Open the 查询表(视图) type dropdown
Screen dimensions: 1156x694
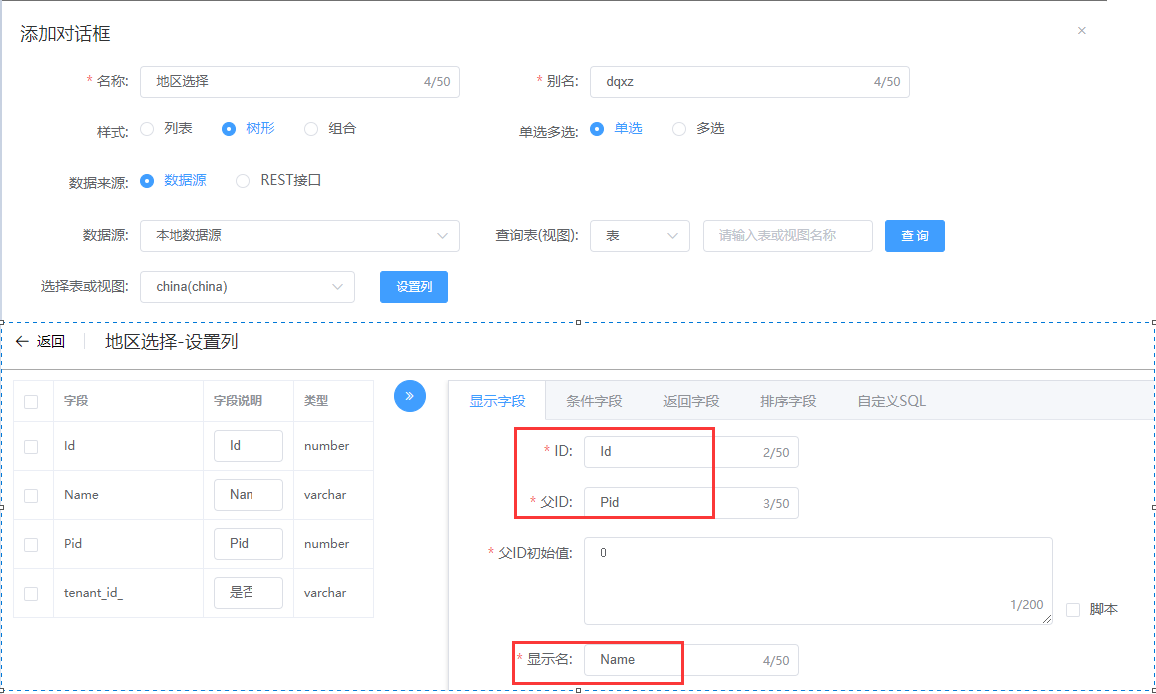click(x=639, y=236)
